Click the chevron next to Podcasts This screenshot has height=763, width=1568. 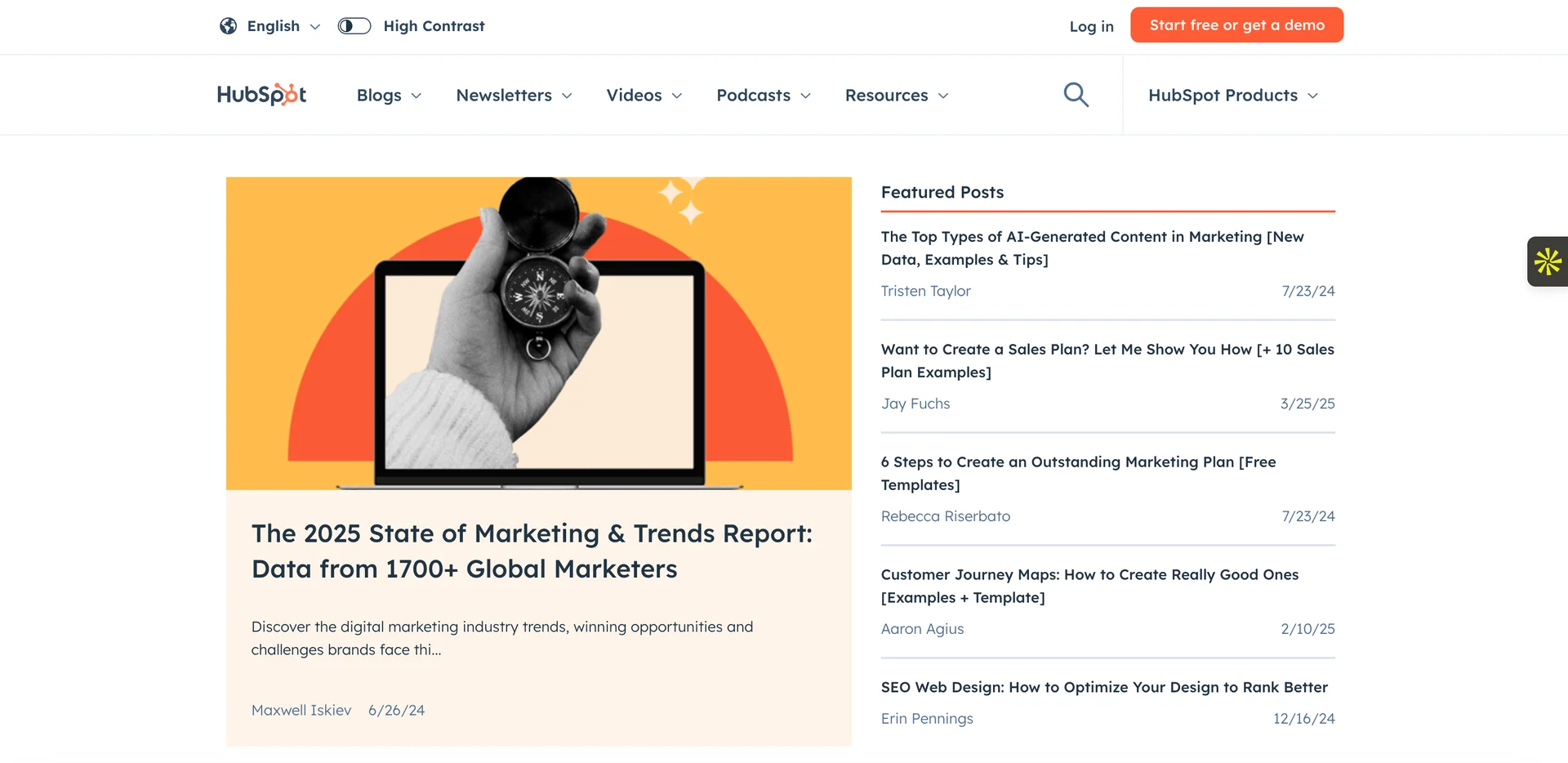click(x=805, y=96)
